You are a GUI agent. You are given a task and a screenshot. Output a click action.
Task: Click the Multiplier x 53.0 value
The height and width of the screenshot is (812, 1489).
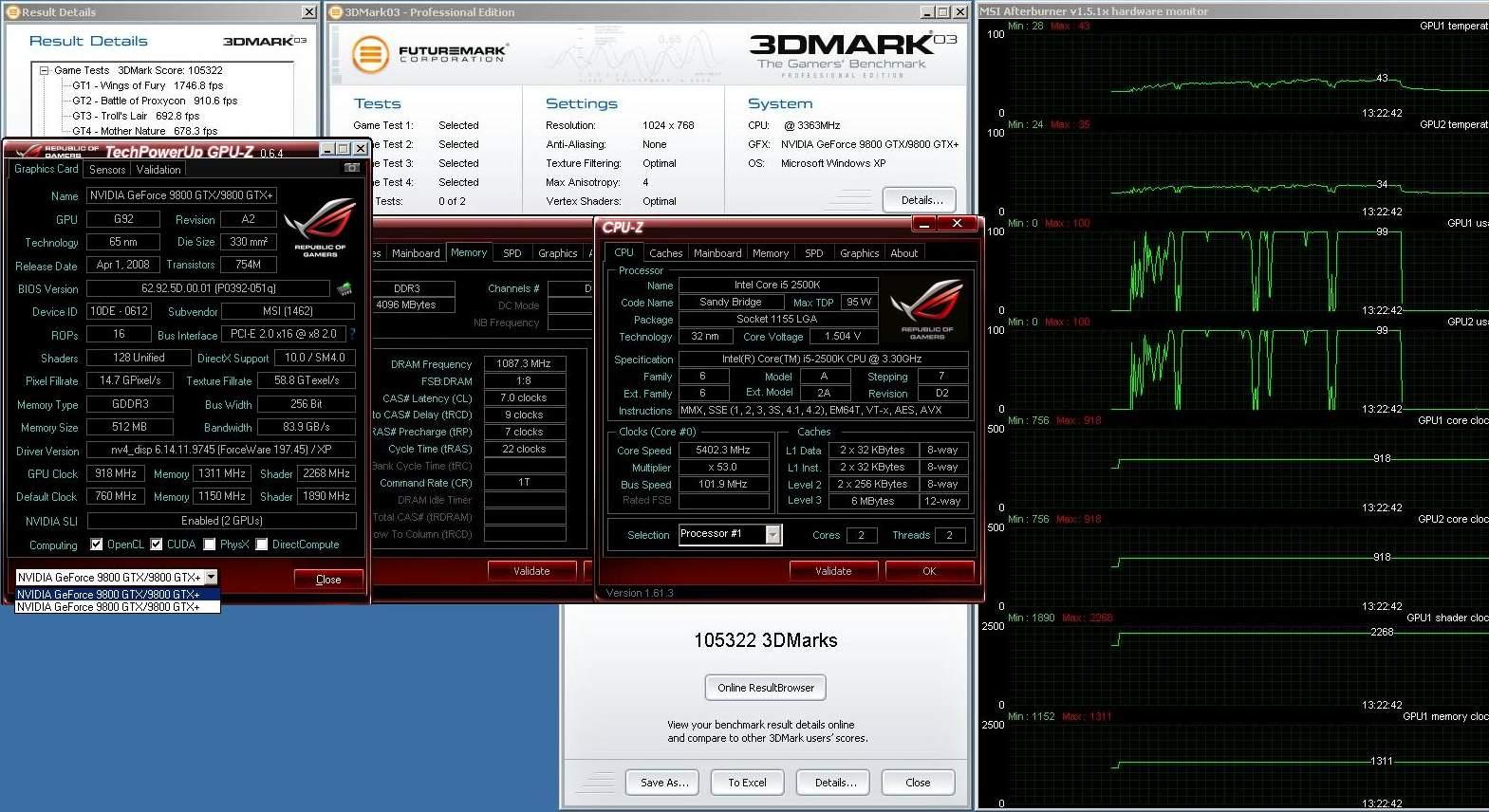click(x=723, y=468)
